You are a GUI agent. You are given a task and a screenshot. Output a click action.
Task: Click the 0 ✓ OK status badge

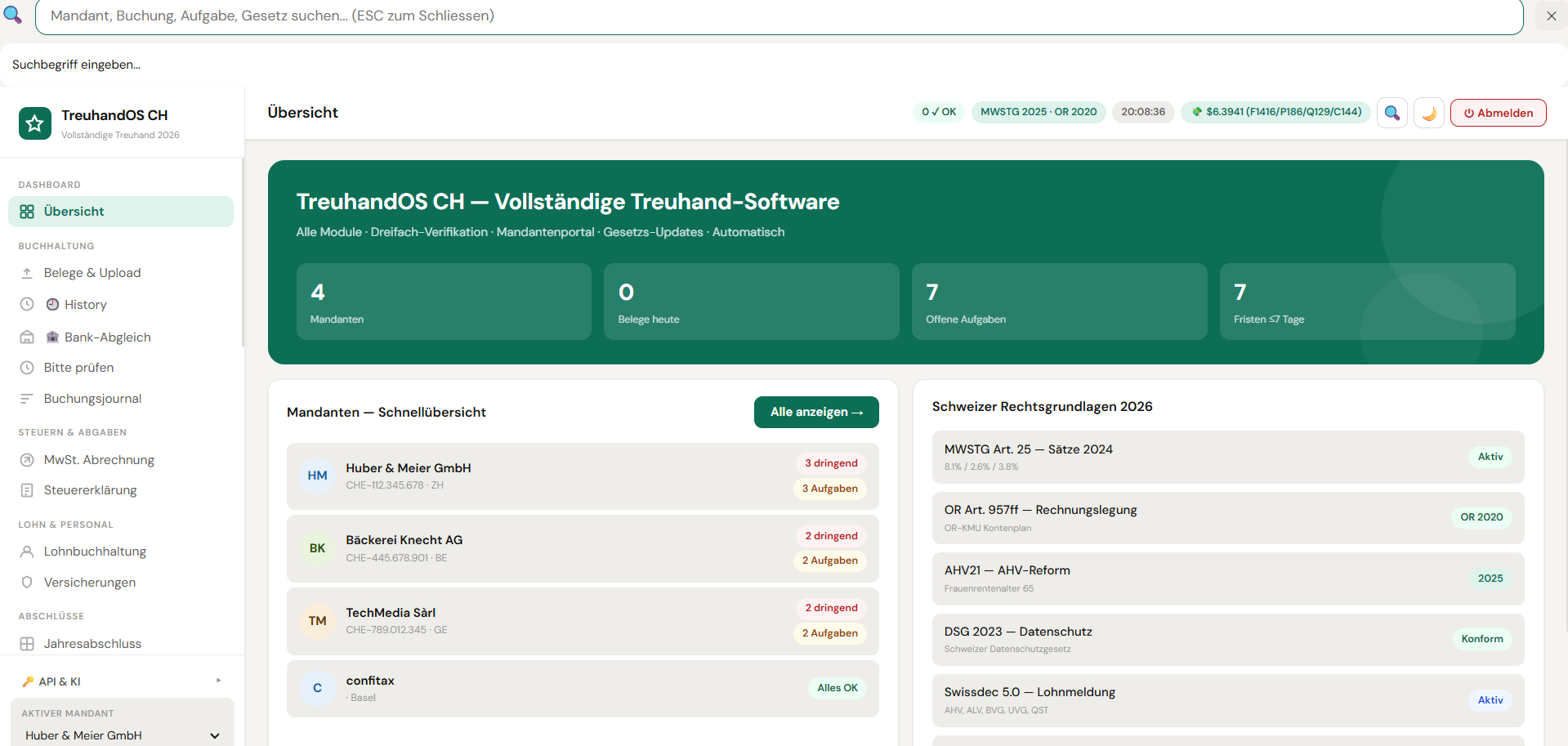[939, 112]
